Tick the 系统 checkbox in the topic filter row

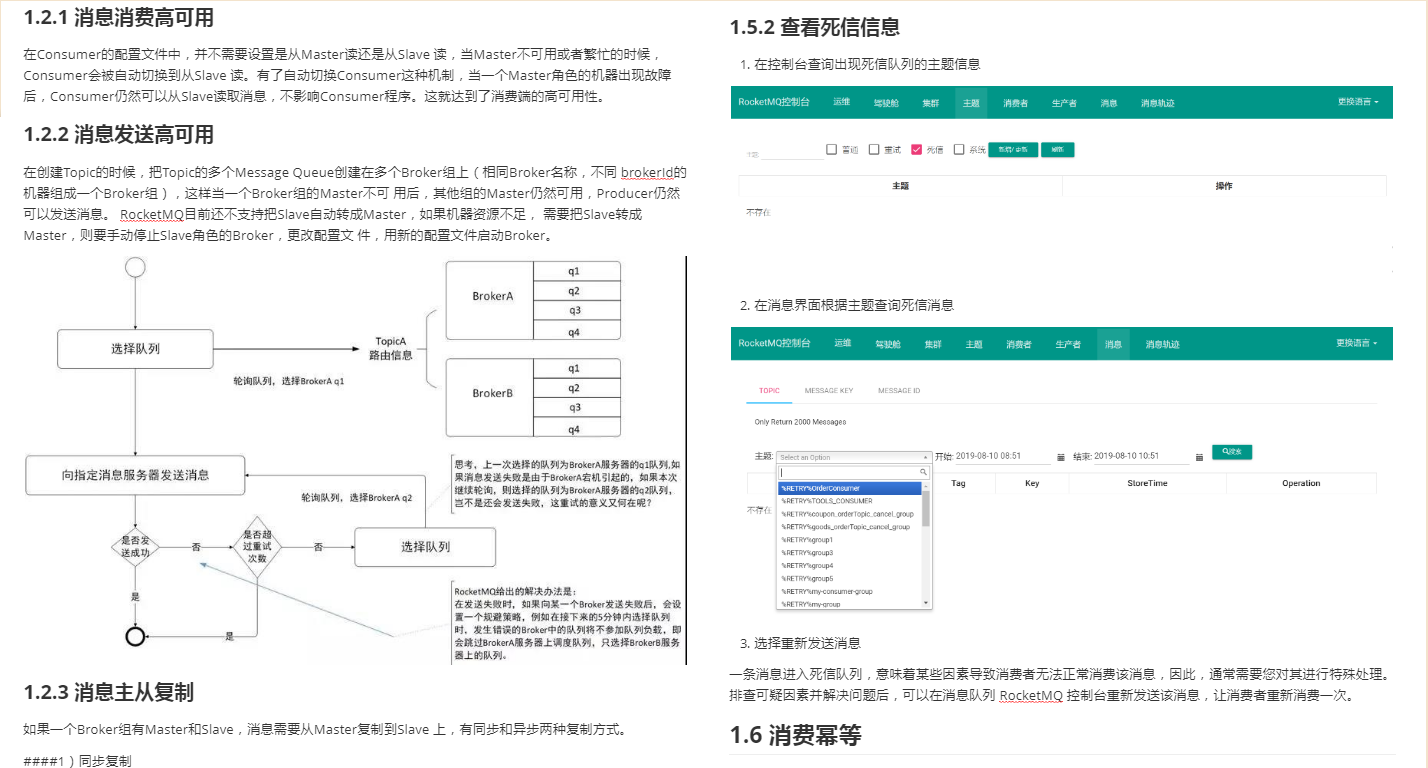tap(959, 150)
